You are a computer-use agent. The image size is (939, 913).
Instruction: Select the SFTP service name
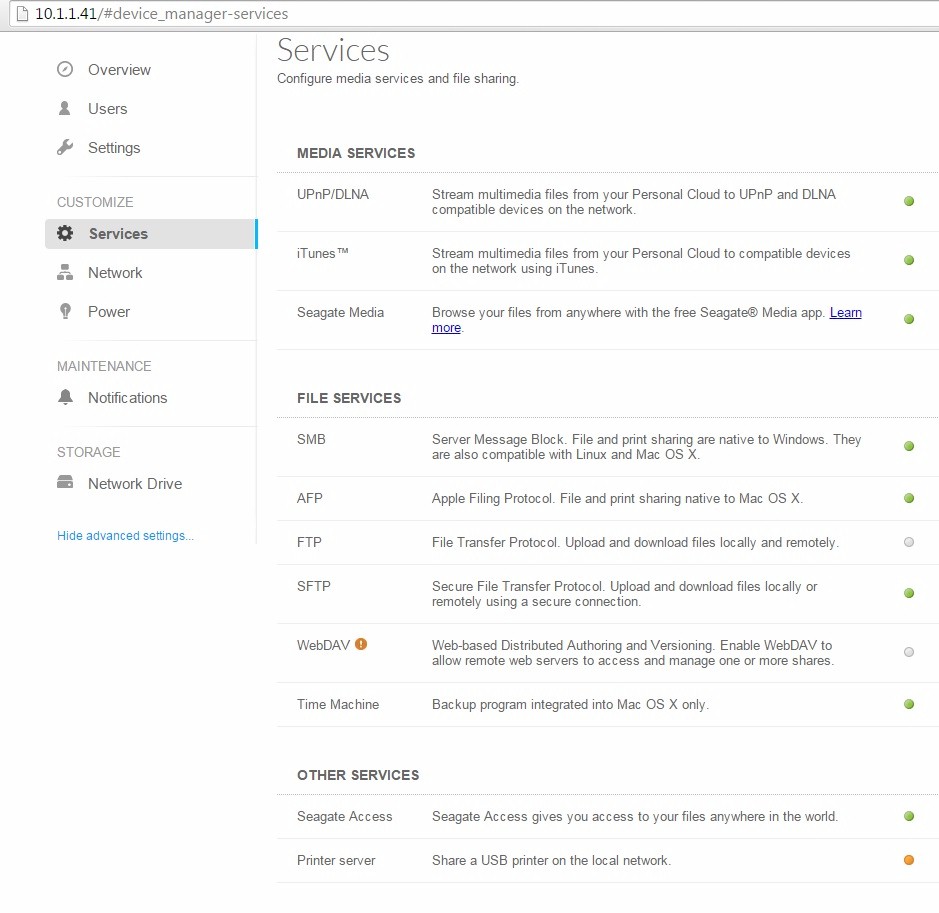coord(313,586)
